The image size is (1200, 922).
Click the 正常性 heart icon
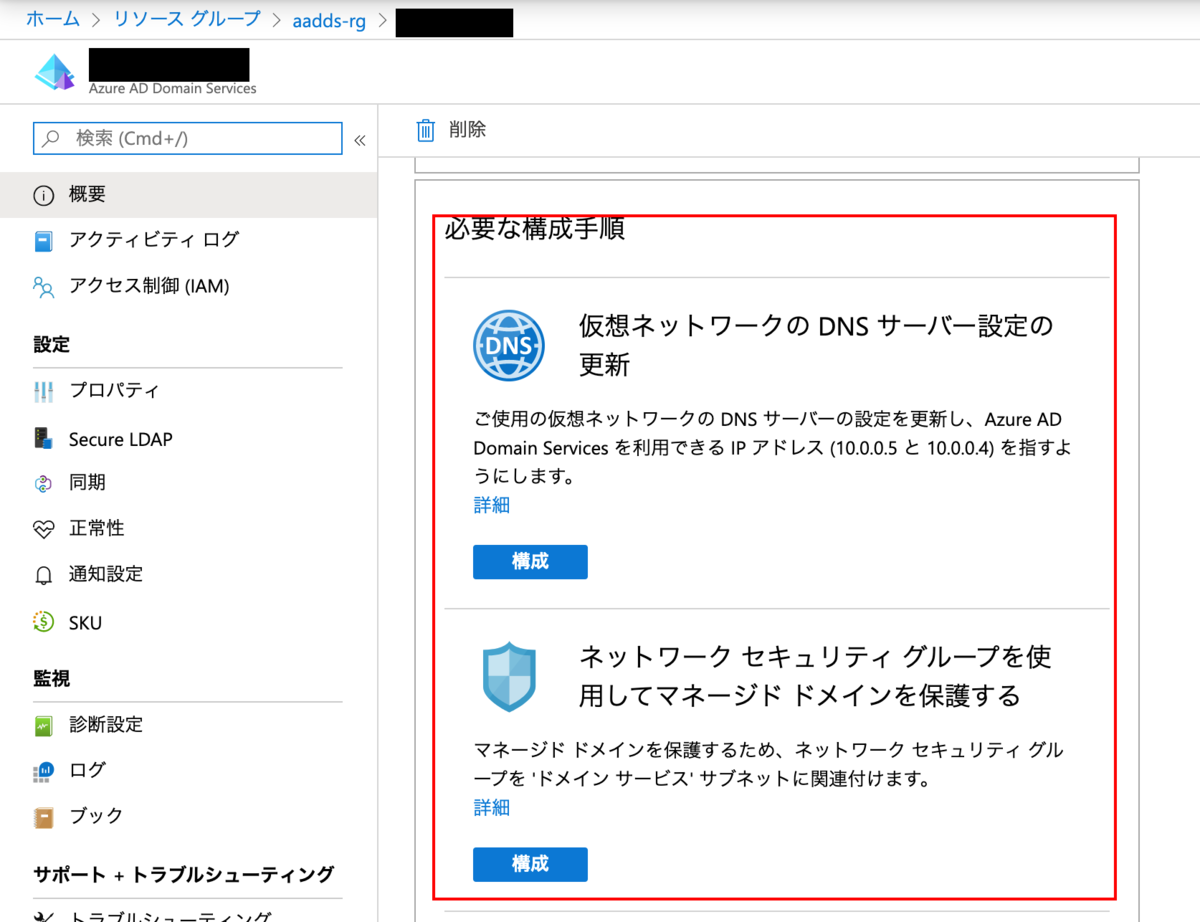(x=43, y=529)
